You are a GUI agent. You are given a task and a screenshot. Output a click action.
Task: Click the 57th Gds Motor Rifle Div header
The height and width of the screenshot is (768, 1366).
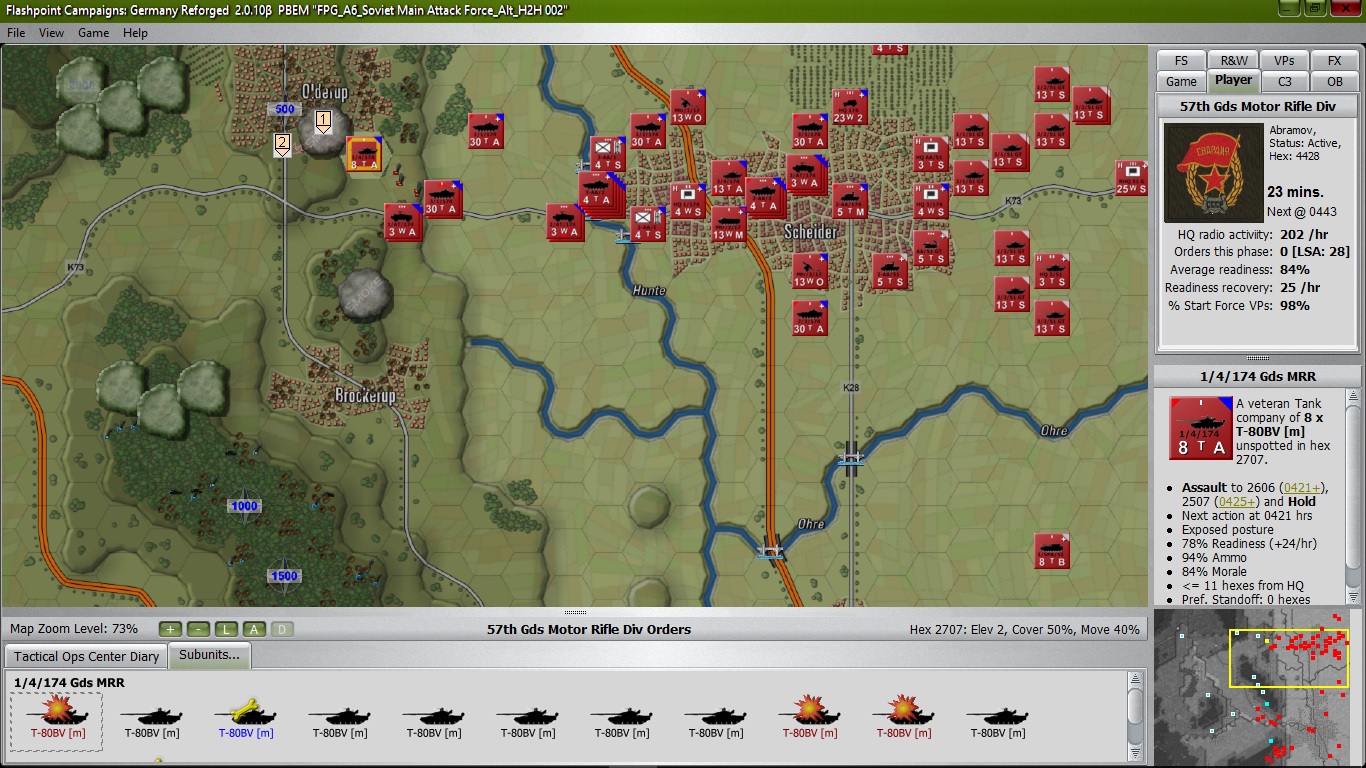tap(1257, 106)
